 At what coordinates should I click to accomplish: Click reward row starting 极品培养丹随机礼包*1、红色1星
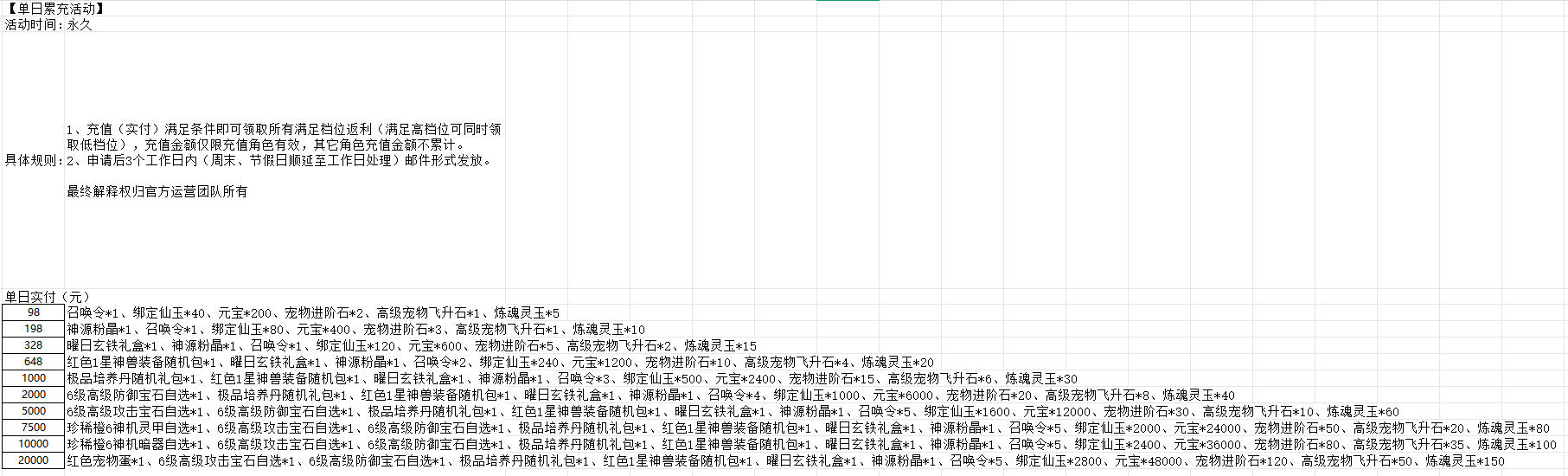[x=572, y=378]
